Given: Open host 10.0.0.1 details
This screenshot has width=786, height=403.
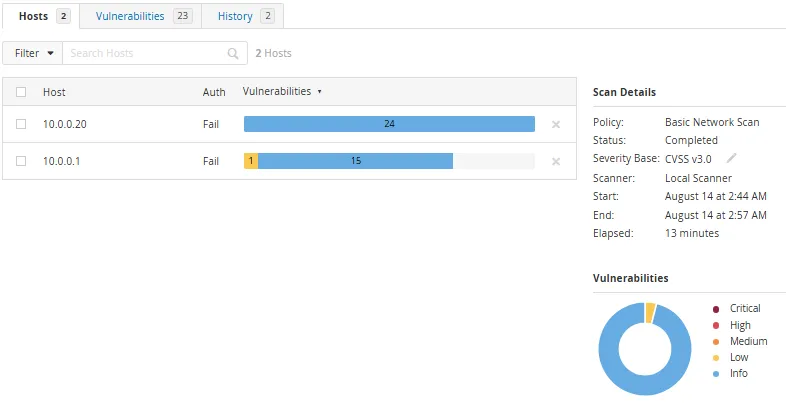Looking at the screenshot, I should [61, 161].
